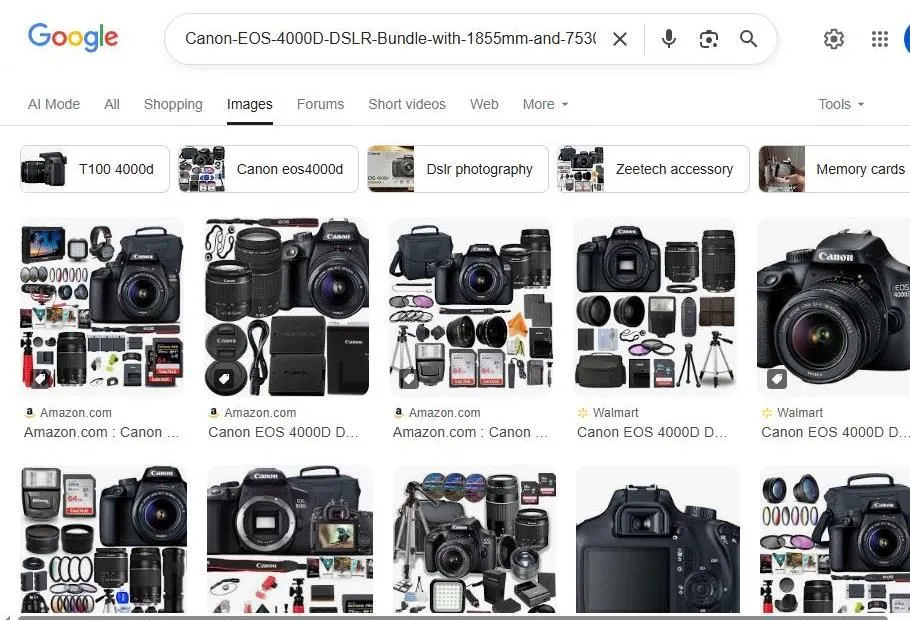Open second row last thumbnail with filters and bag
The image size is (910, 620).
point(835,539)
